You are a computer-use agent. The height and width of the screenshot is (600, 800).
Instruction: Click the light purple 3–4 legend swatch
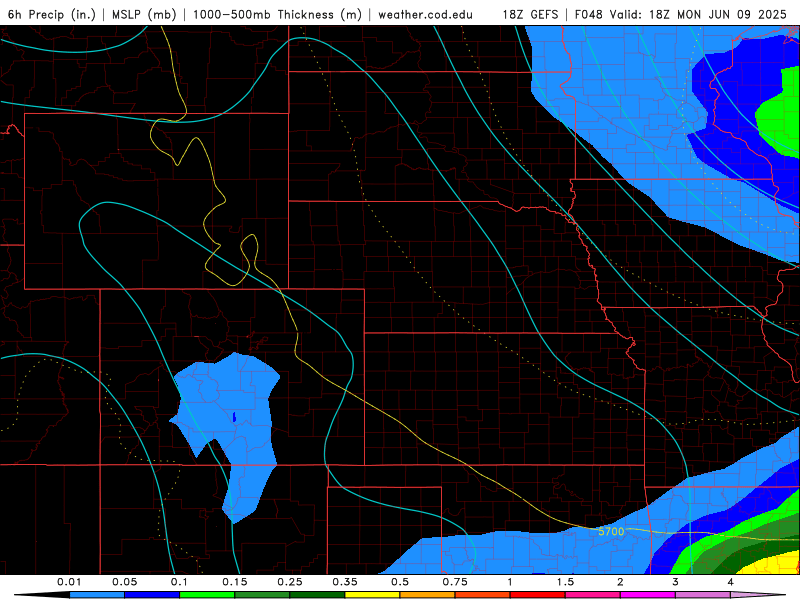click(x=703, y=595)
